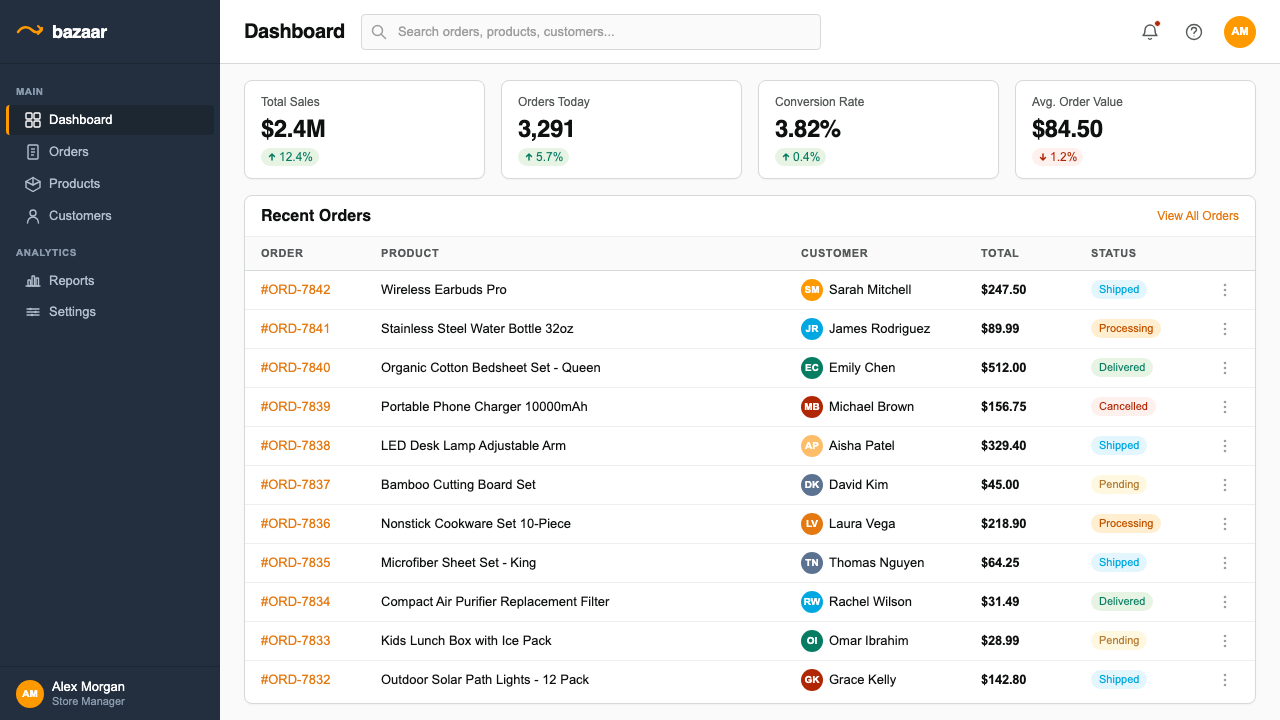Image resolution: width=1280 pixels, height=720 pixels.
Task: Open the notifications bell
Action: tap(1150, 32)
